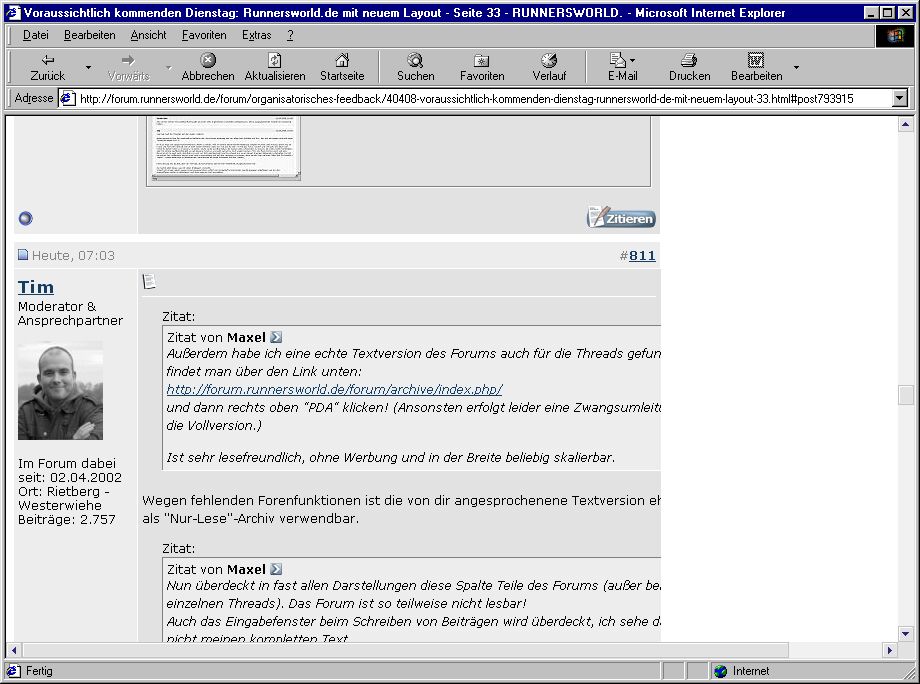Open the Datei menu
The width and height of the screenshot is (920, 684).
(x=35, y=35)
